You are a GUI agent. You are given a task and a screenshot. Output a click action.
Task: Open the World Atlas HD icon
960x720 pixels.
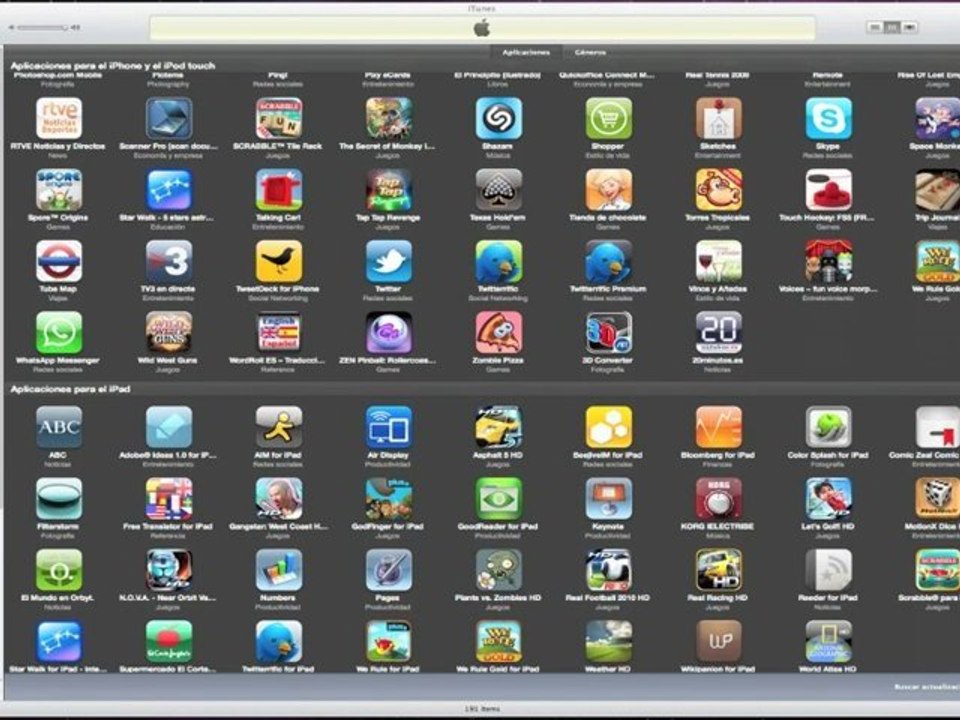pyautogui.click(x=828, y=641)
